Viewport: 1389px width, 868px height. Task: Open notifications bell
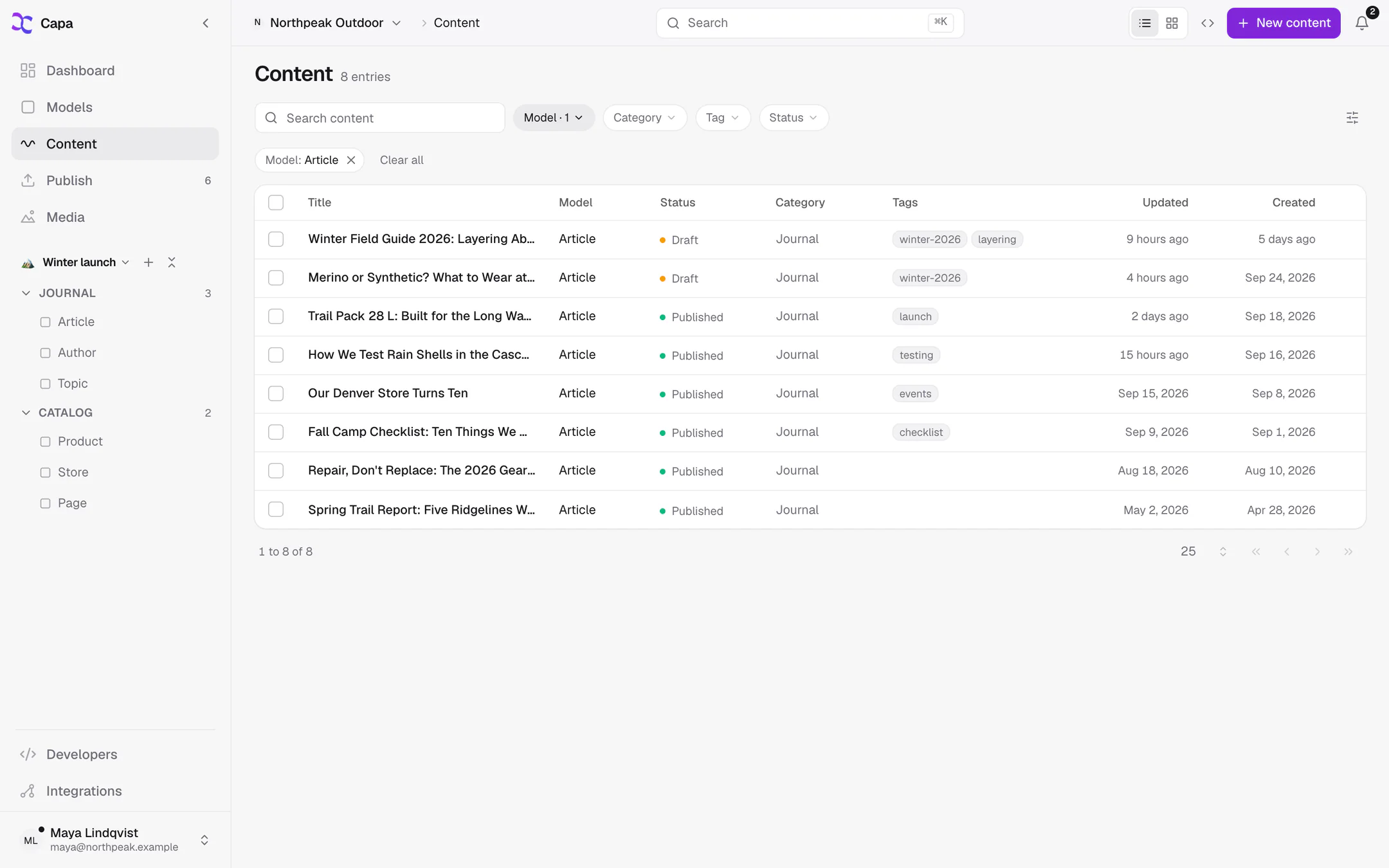[1361, 23]
